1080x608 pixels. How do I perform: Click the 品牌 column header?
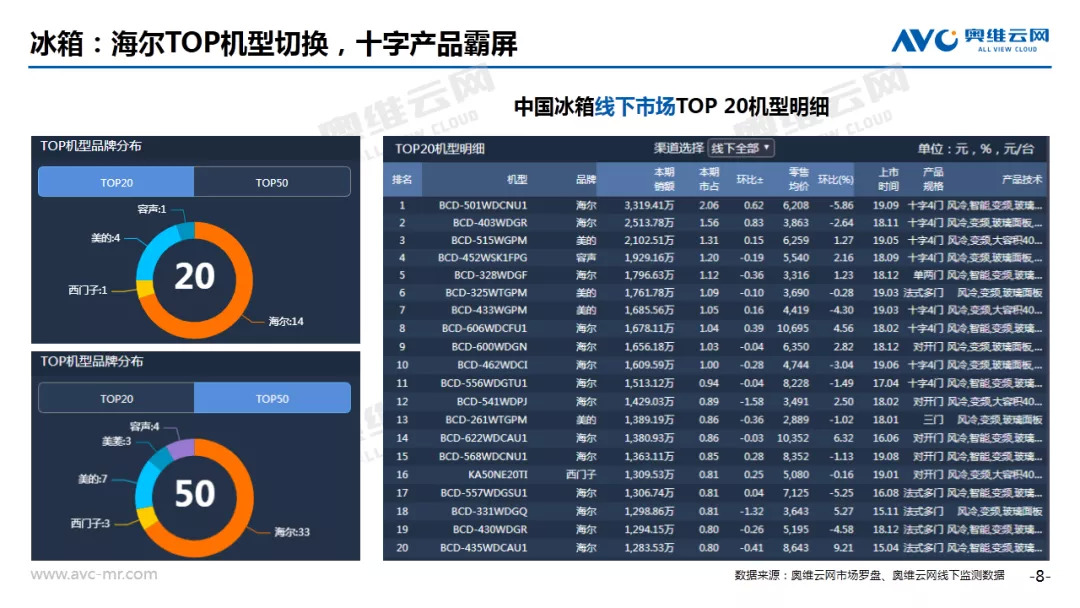coord(585,179)
